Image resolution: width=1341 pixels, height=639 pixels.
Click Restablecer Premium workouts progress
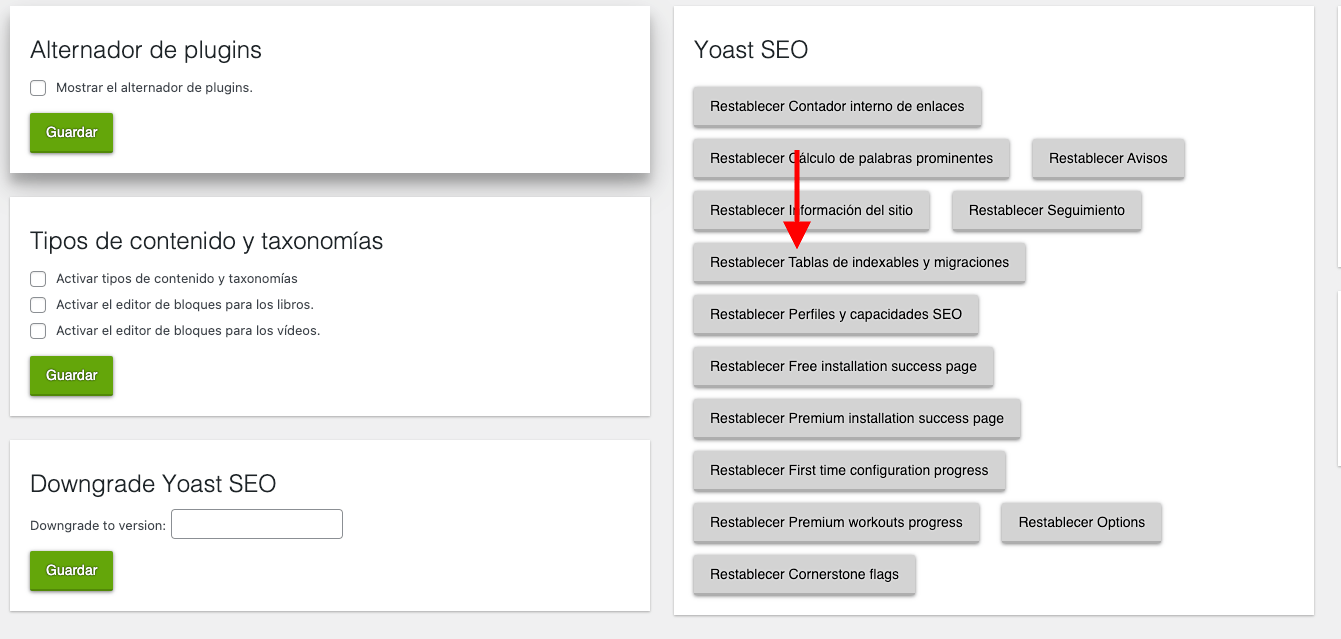(836, 522)
